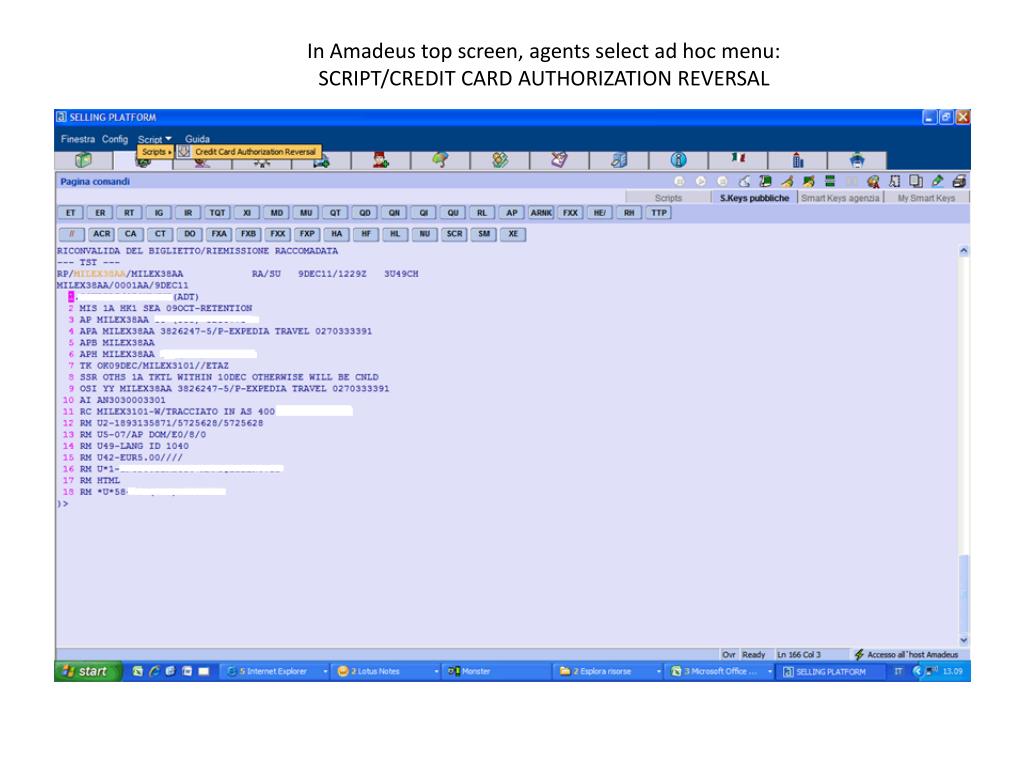The height and width of the screenshot is (768, 1024).
Task: Click the copy pages icon
Action: pos(916,182)
